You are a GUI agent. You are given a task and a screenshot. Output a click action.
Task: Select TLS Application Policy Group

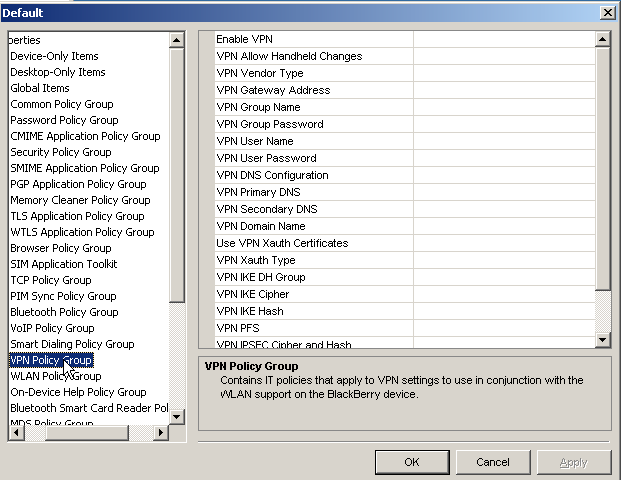pyautogui.click(x=77, y=216)
